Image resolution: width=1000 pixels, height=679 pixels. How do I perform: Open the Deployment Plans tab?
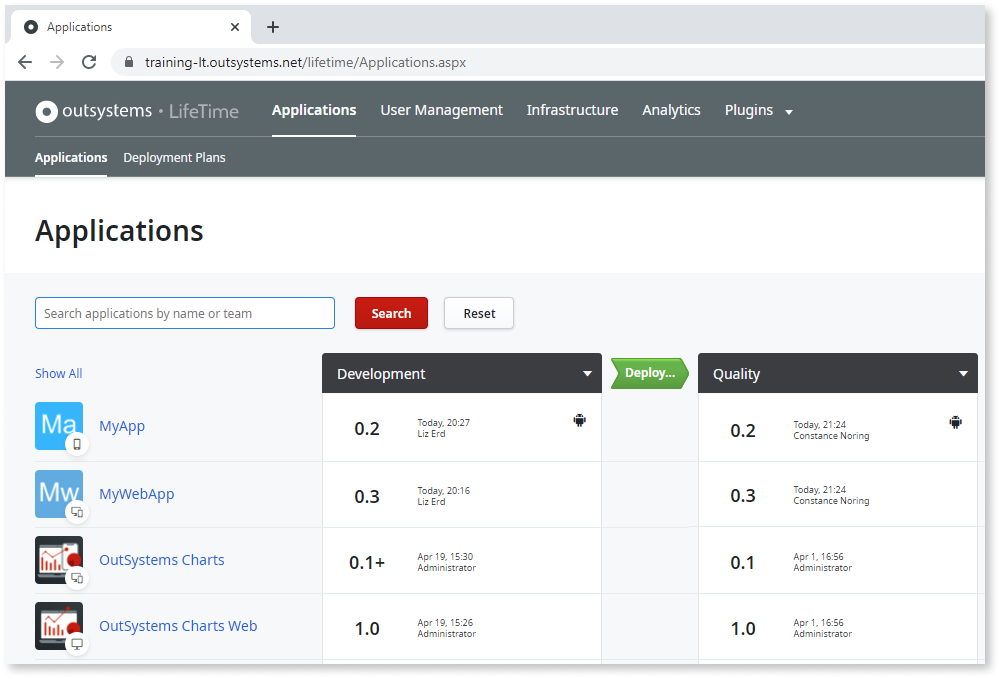click(174, 157)
